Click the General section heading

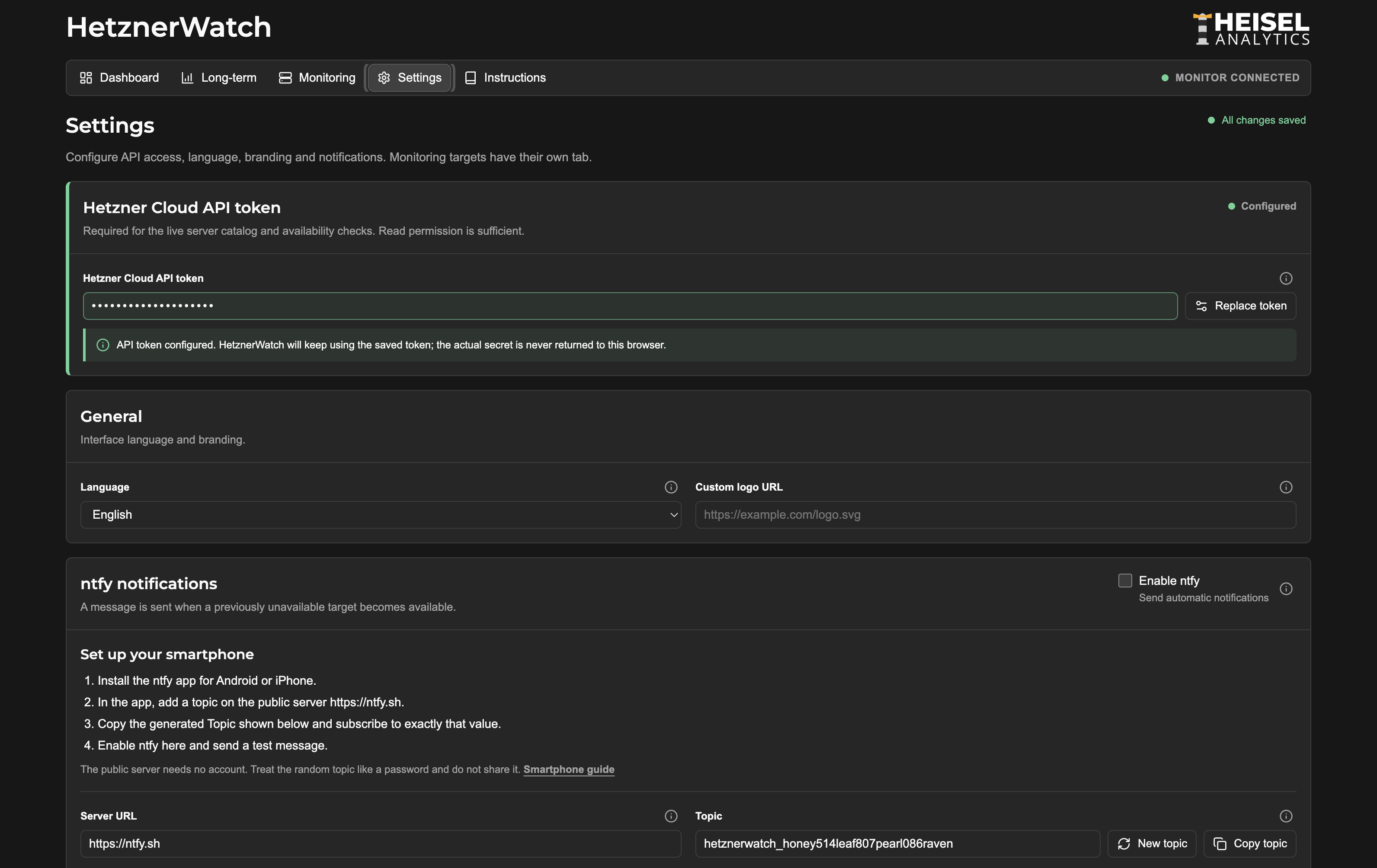tap(111, 417)
